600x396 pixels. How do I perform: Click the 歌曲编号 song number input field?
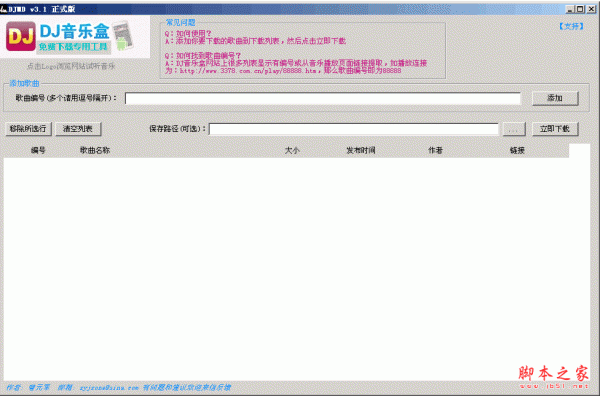[323, 98]
